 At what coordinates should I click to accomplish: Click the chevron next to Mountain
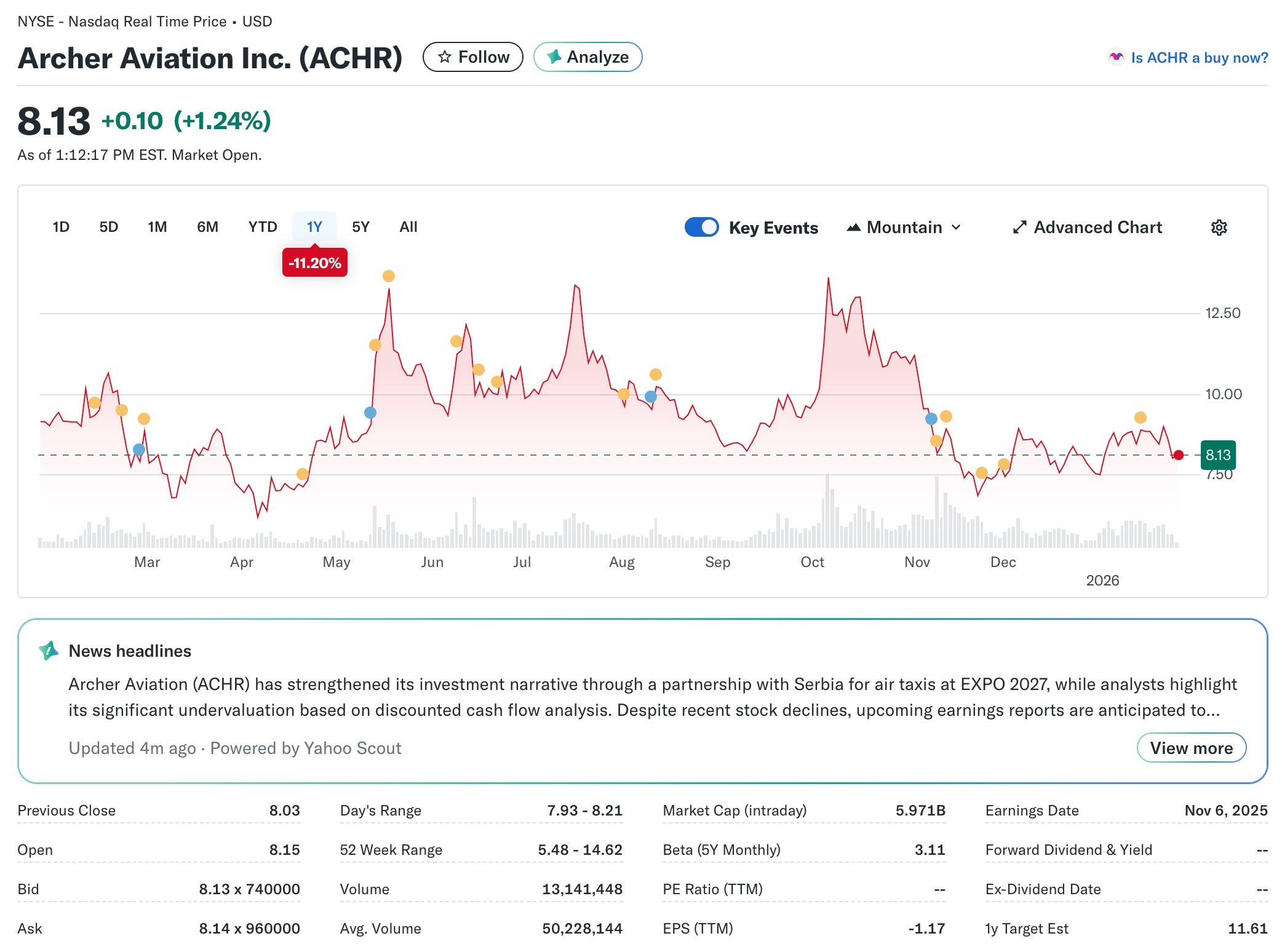956,228
